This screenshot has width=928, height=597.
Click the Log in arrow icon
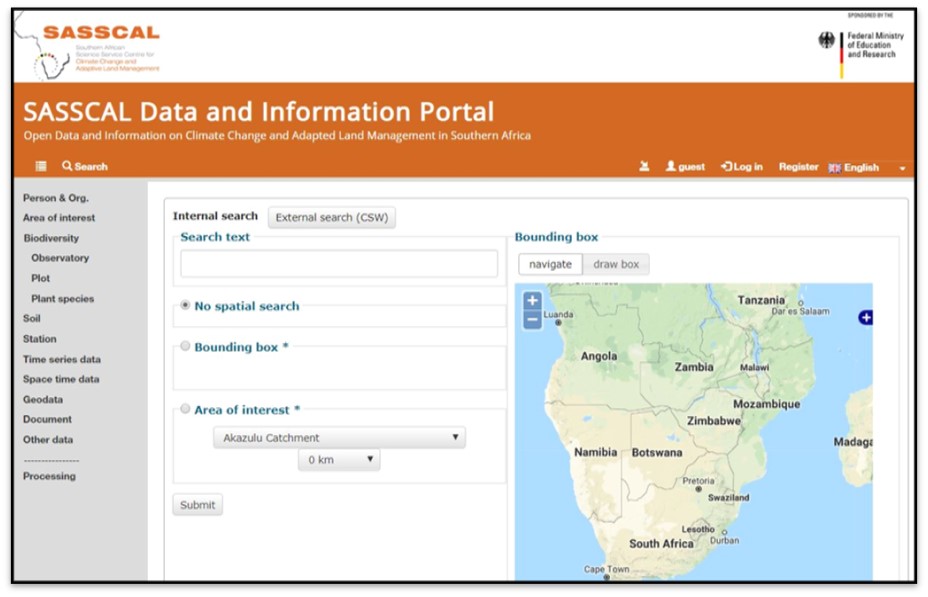[x=727, y=167]
